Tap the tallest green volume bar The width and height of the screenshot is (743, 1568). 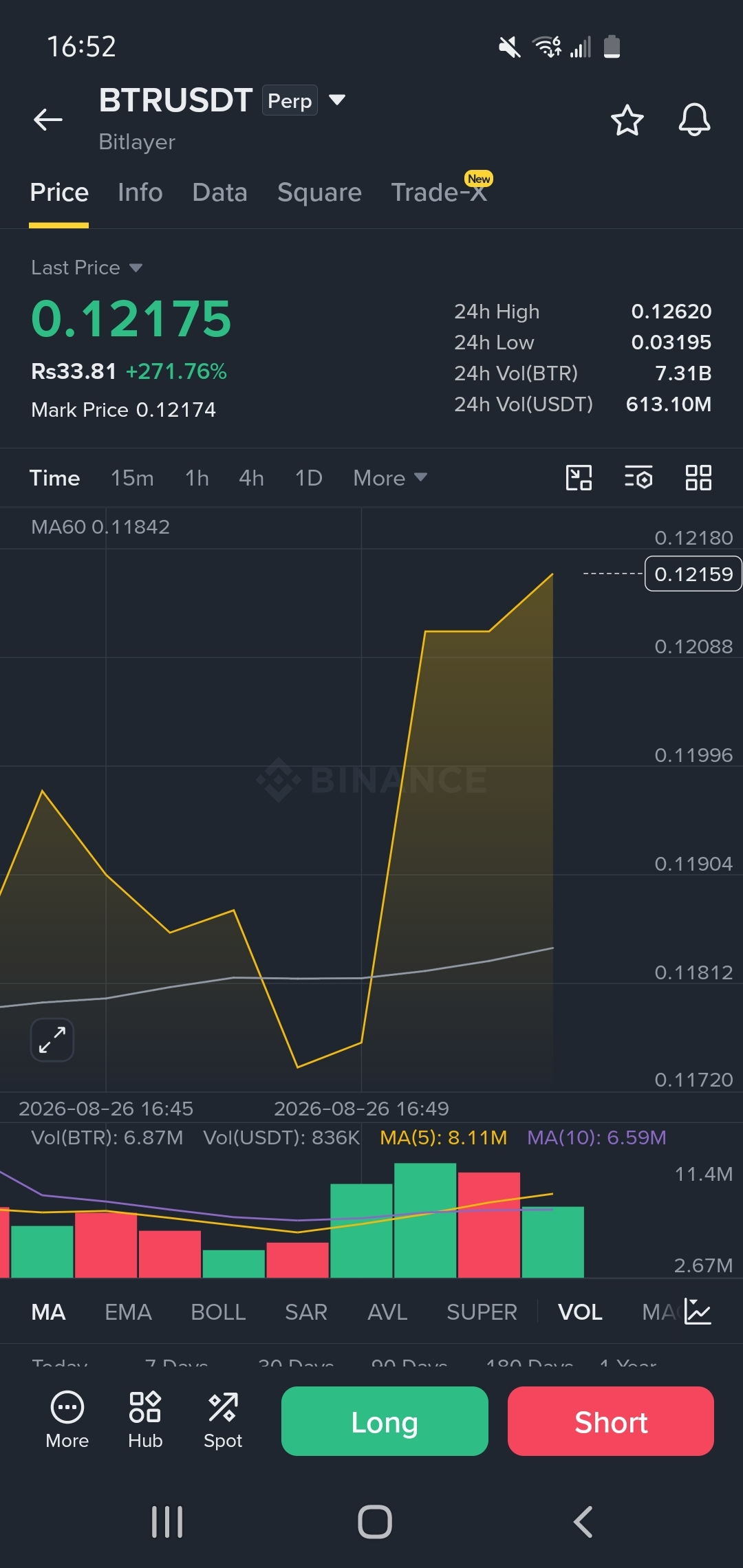click(425, 1220)
